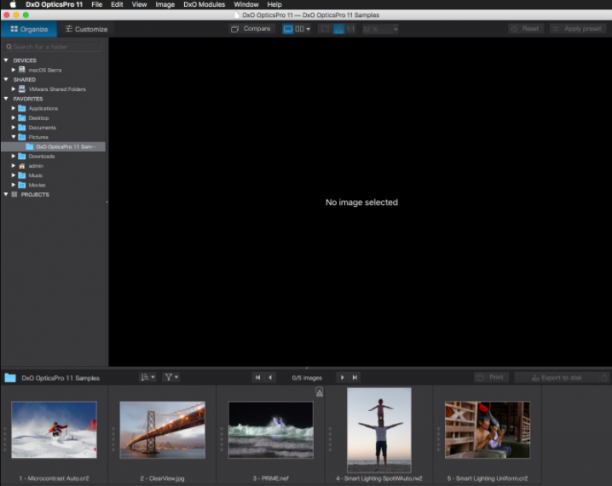612x486 pixels.
Task: Jump to the first image icon
Action: click(258, 377)
